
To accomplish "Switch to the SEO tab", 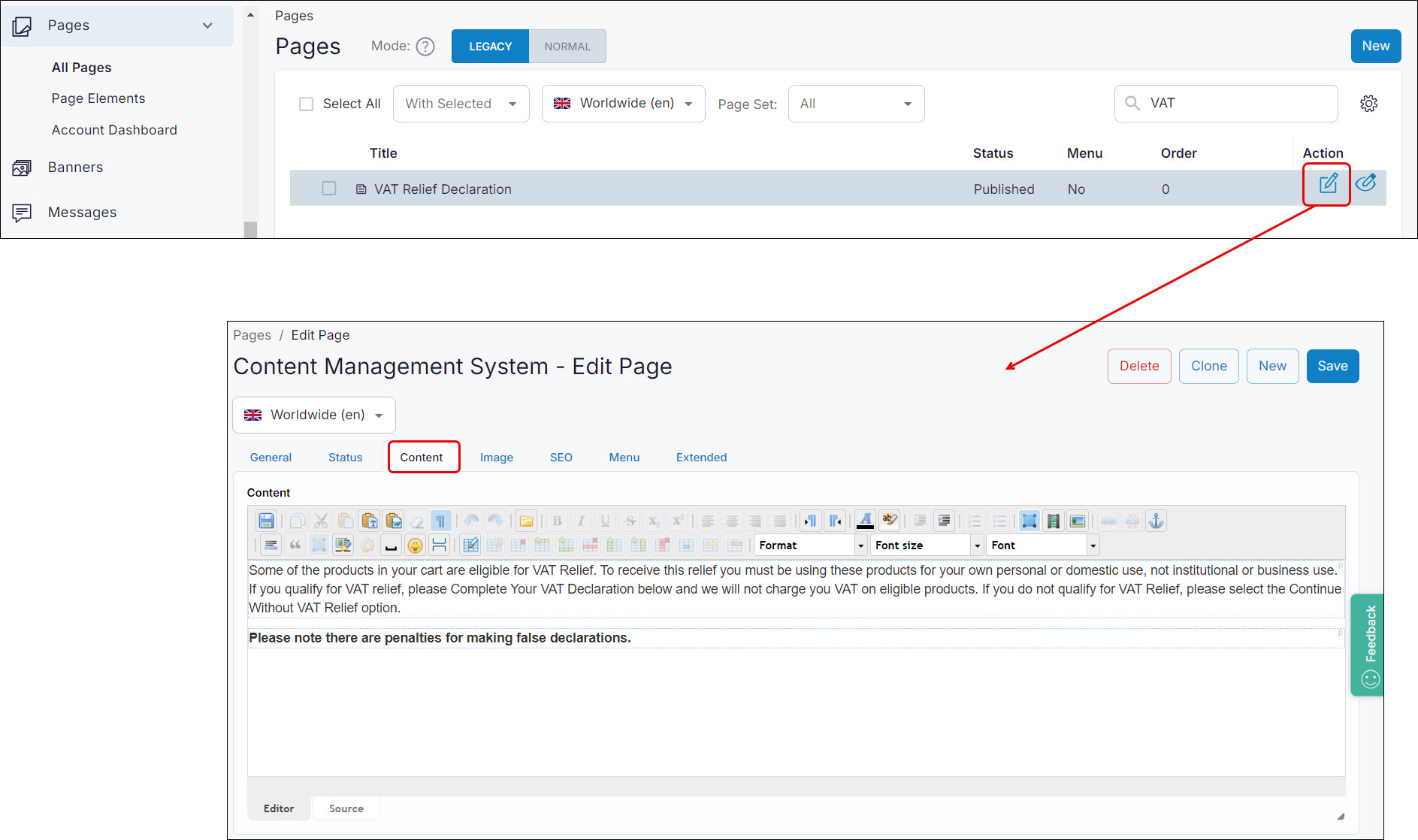I will tap(561, 457).
